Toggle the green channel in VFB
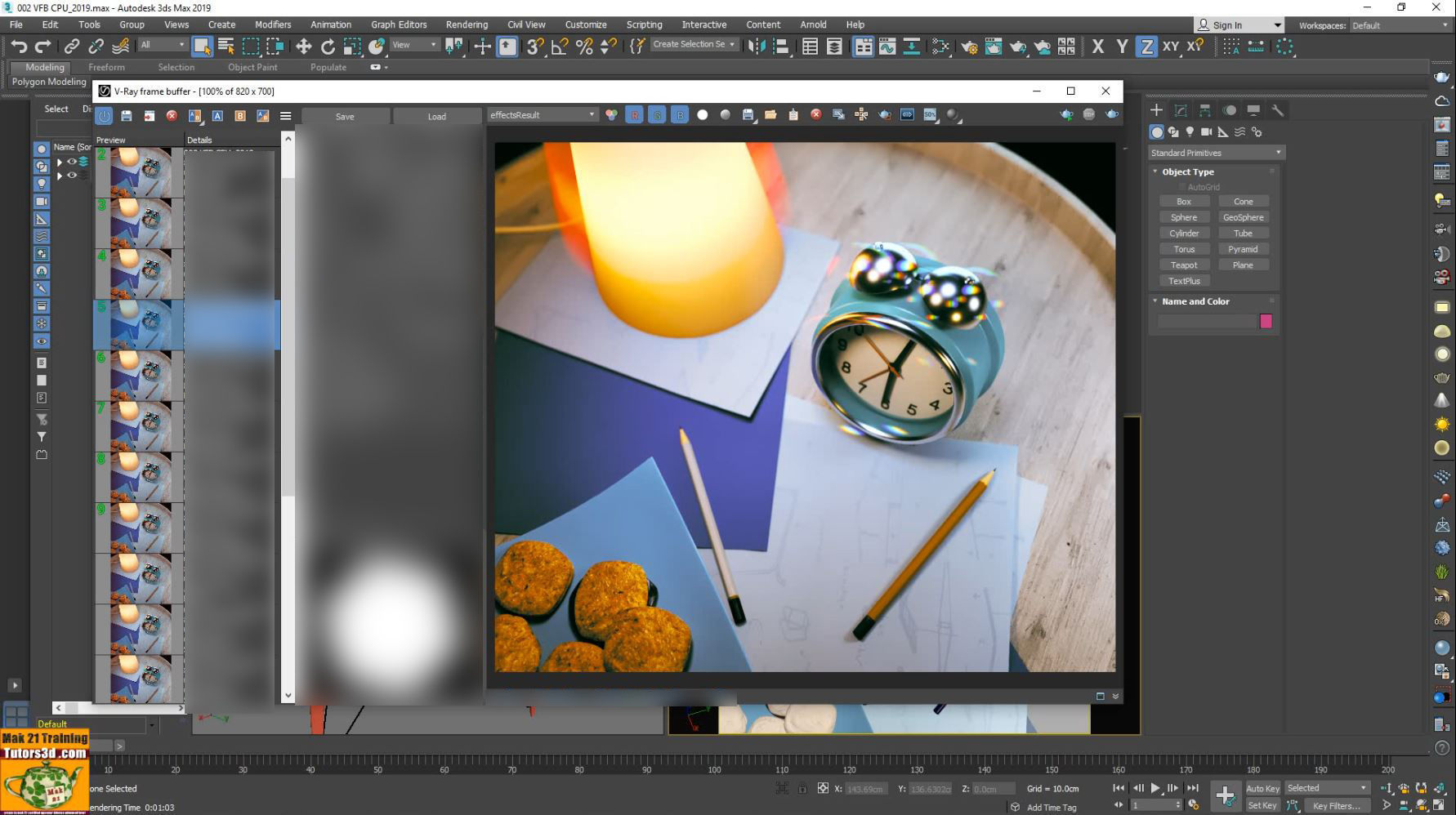This screenshot has width=1456, height=815. pyautogui.click(x=657, y=115)
